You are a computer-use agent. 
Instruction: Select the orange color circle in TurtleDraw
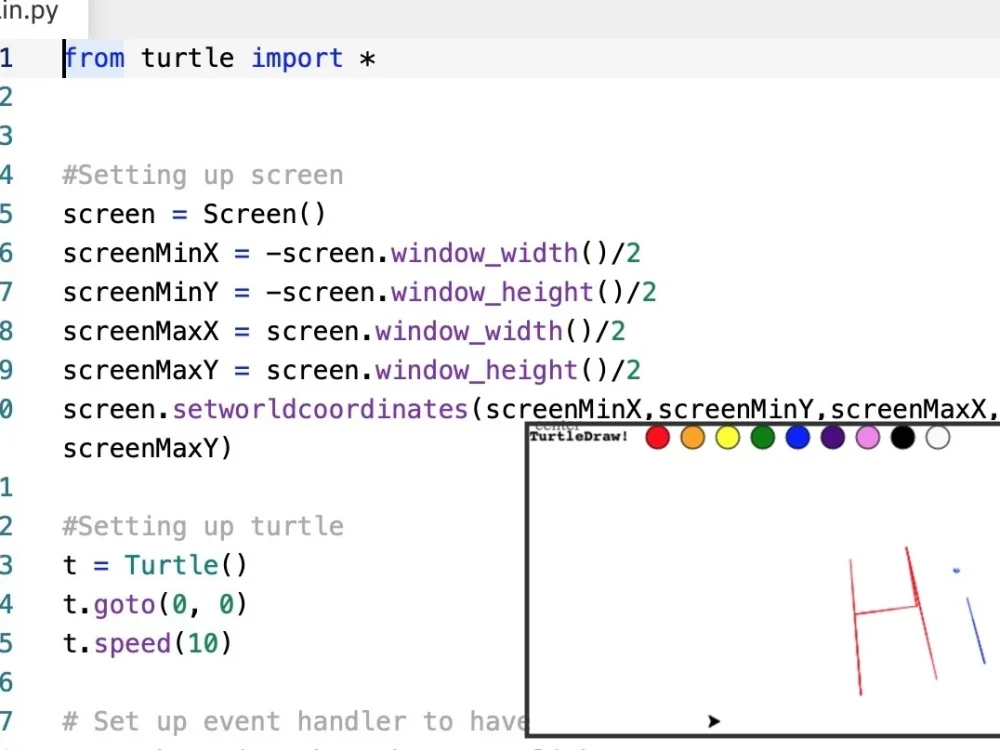(x=693, y=437)
